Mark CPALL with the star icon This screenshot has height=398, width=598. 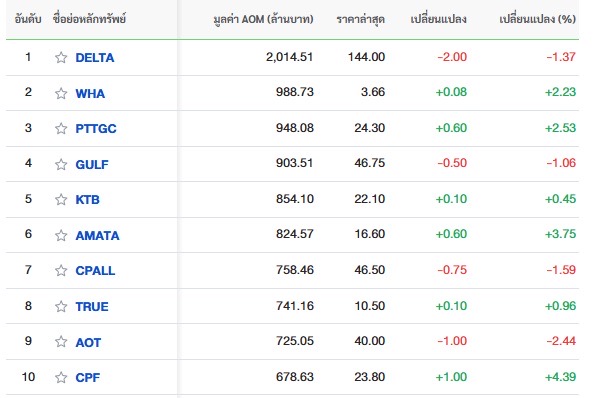pyautogui.click(x=61, y=270)
